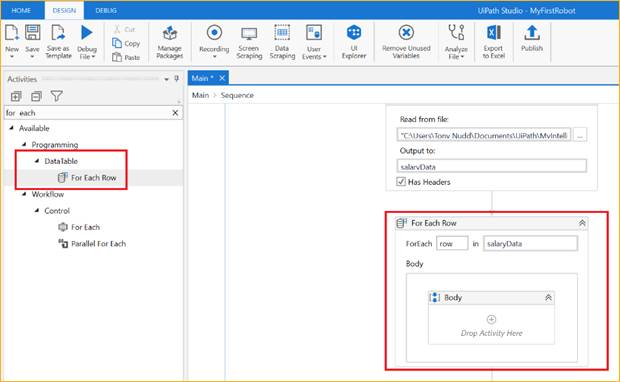Toggle the Has Headers checkbox
The width and height of the screenshot is (620, 382).
click(401, 182)
